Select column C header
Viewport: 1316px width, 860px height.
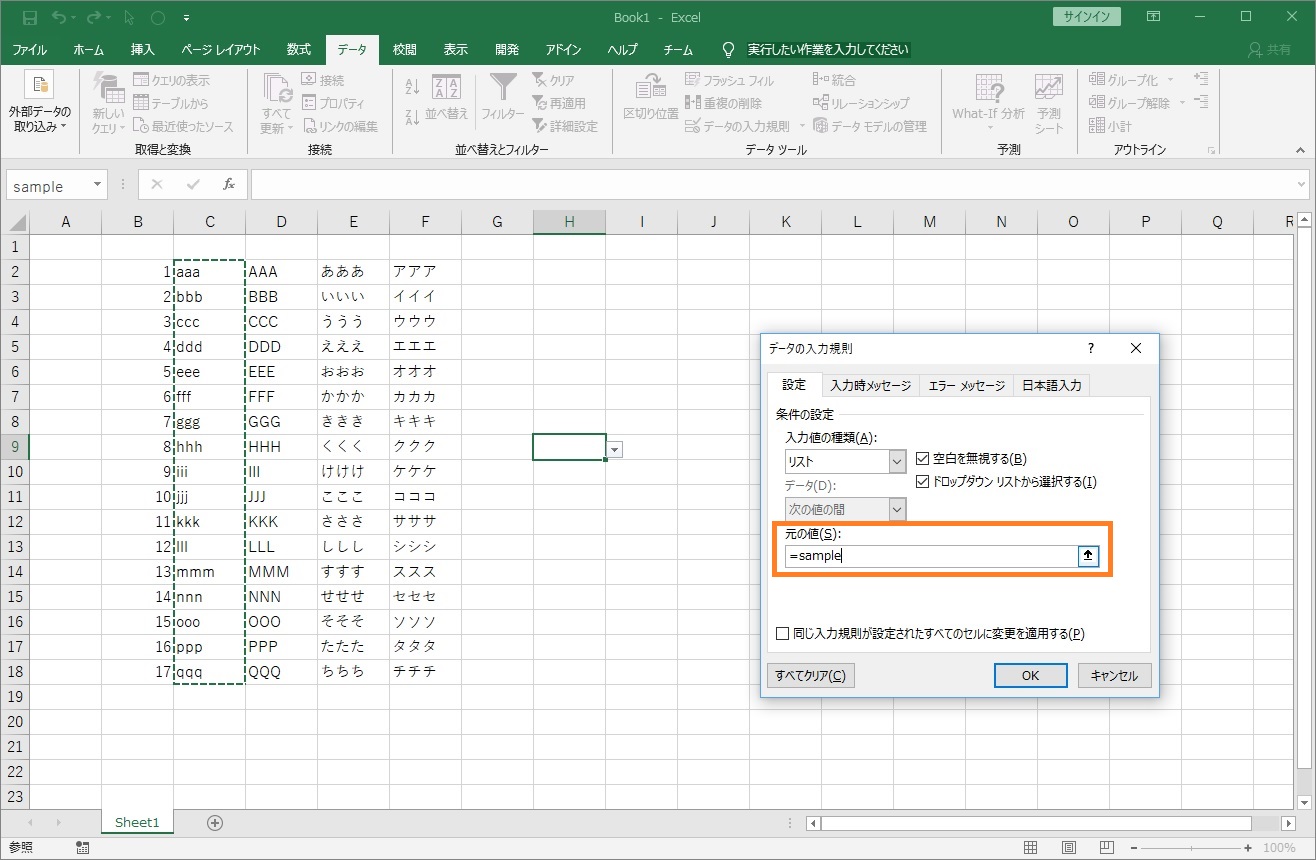click(209, 222)
